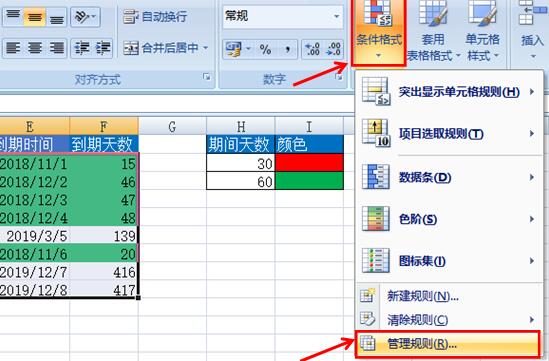Click the percent style icon
Screen dimensions: 549x361
265,49
